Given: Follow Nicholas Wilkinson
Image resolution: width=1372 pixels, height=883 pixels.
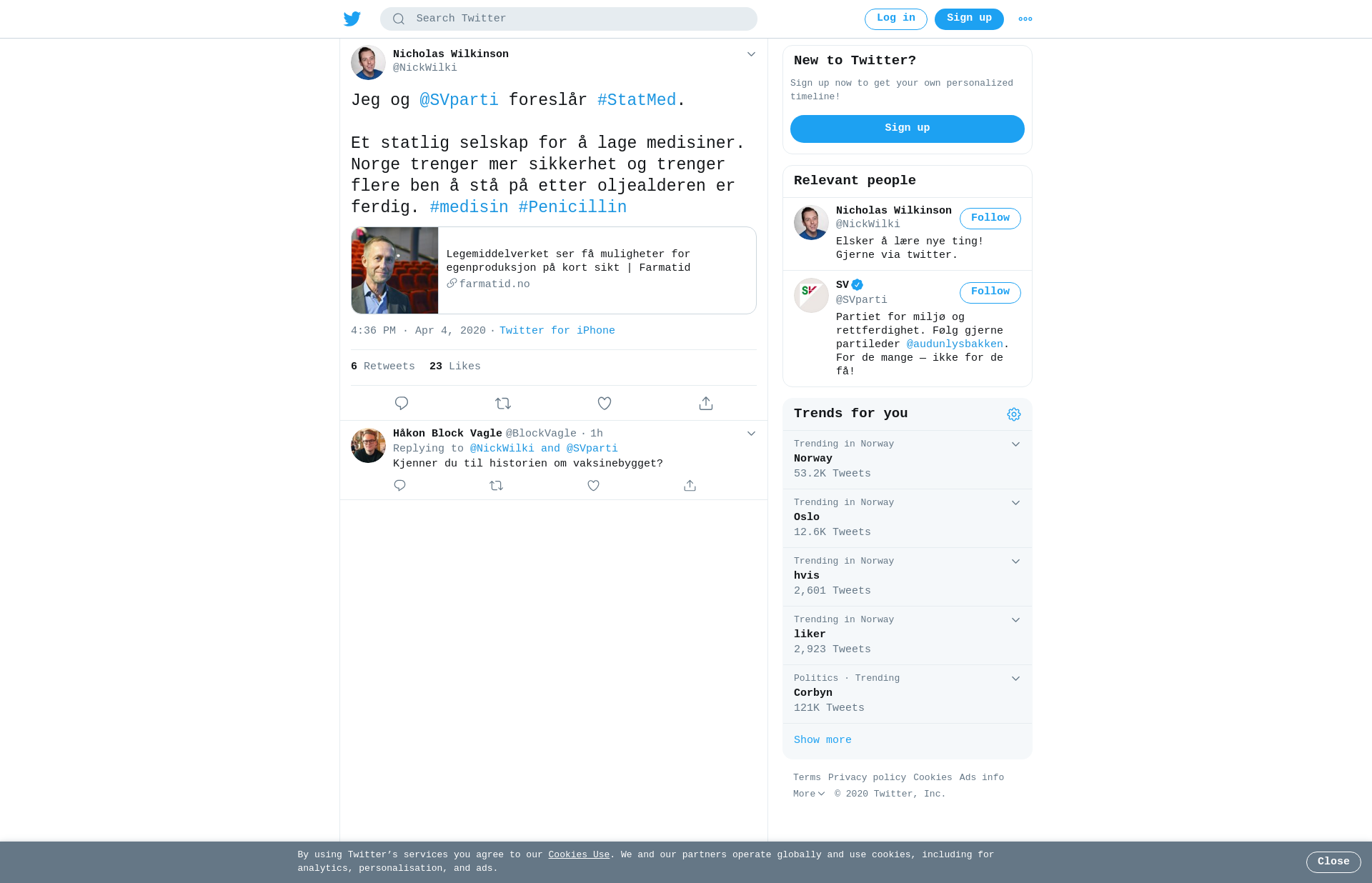Looking at the screenshot, I should coord(990,219).
